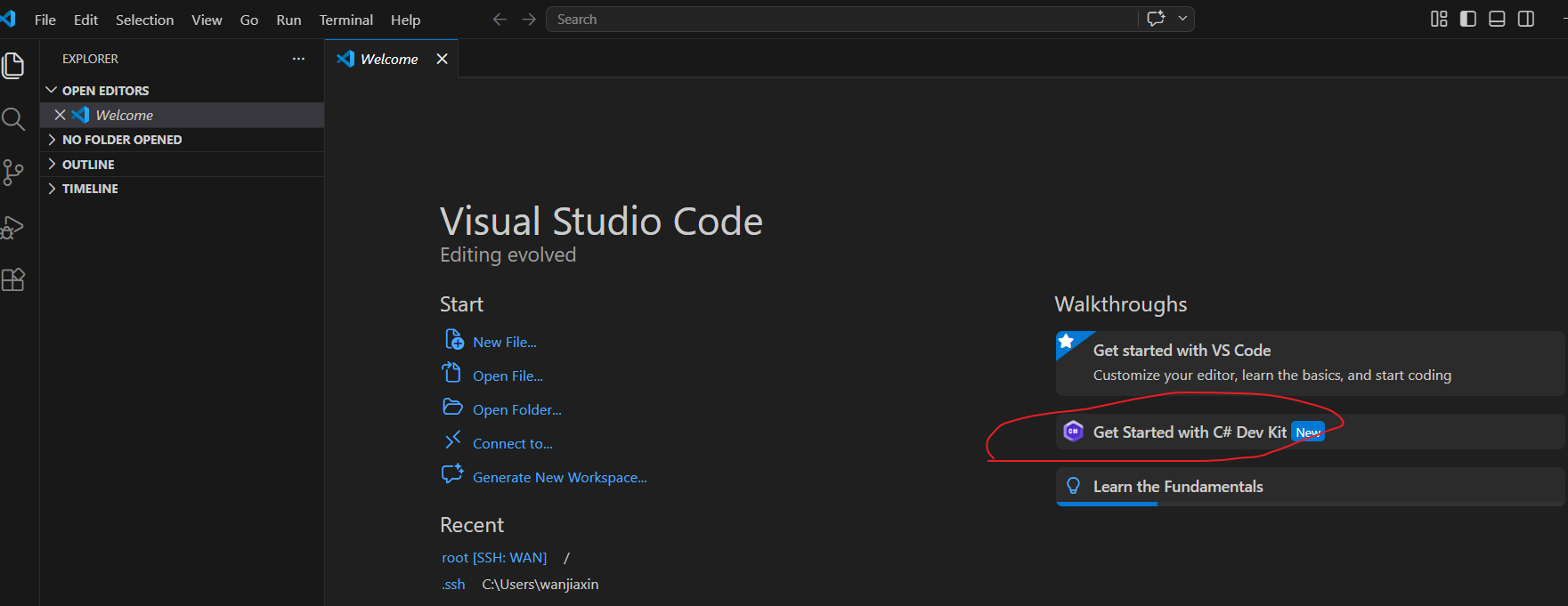Click Generate New Workspace... link
Screen dimensions: 1568x606
tap(560, 477)
